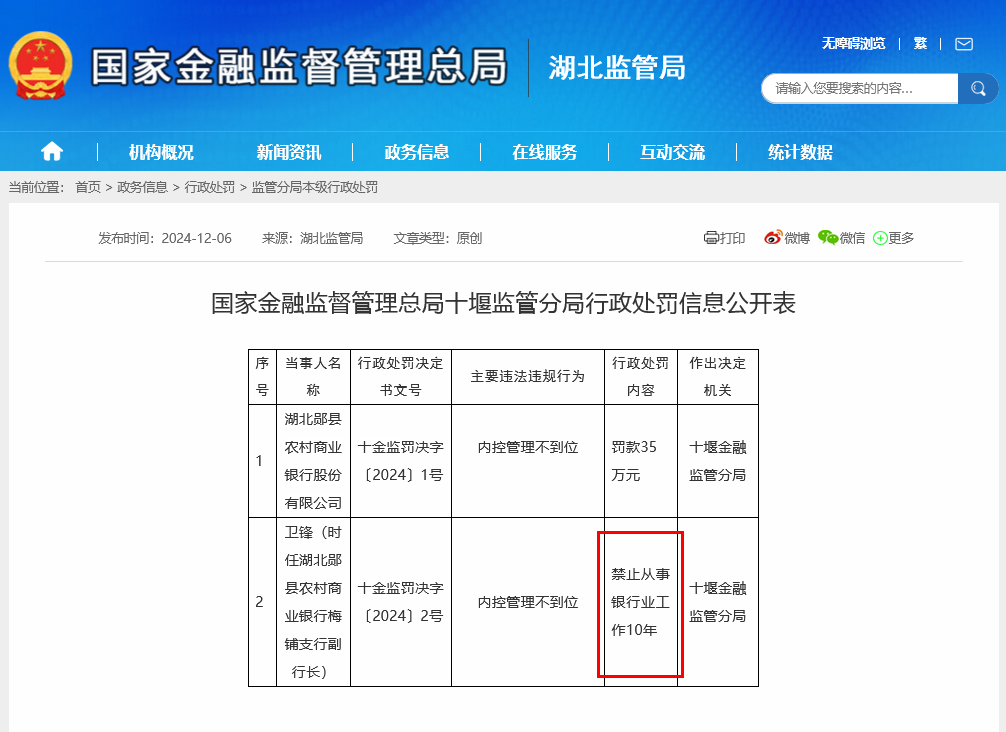Open 新闻资讯 menu
The width and height of the screenshot is (1006, 732).
[289, 152]
